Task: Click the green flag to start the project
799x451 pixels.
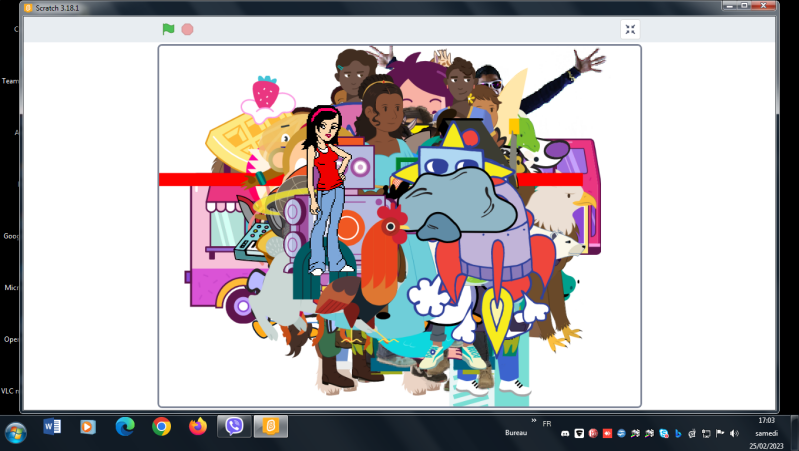Action: click(x=168, y=29)
